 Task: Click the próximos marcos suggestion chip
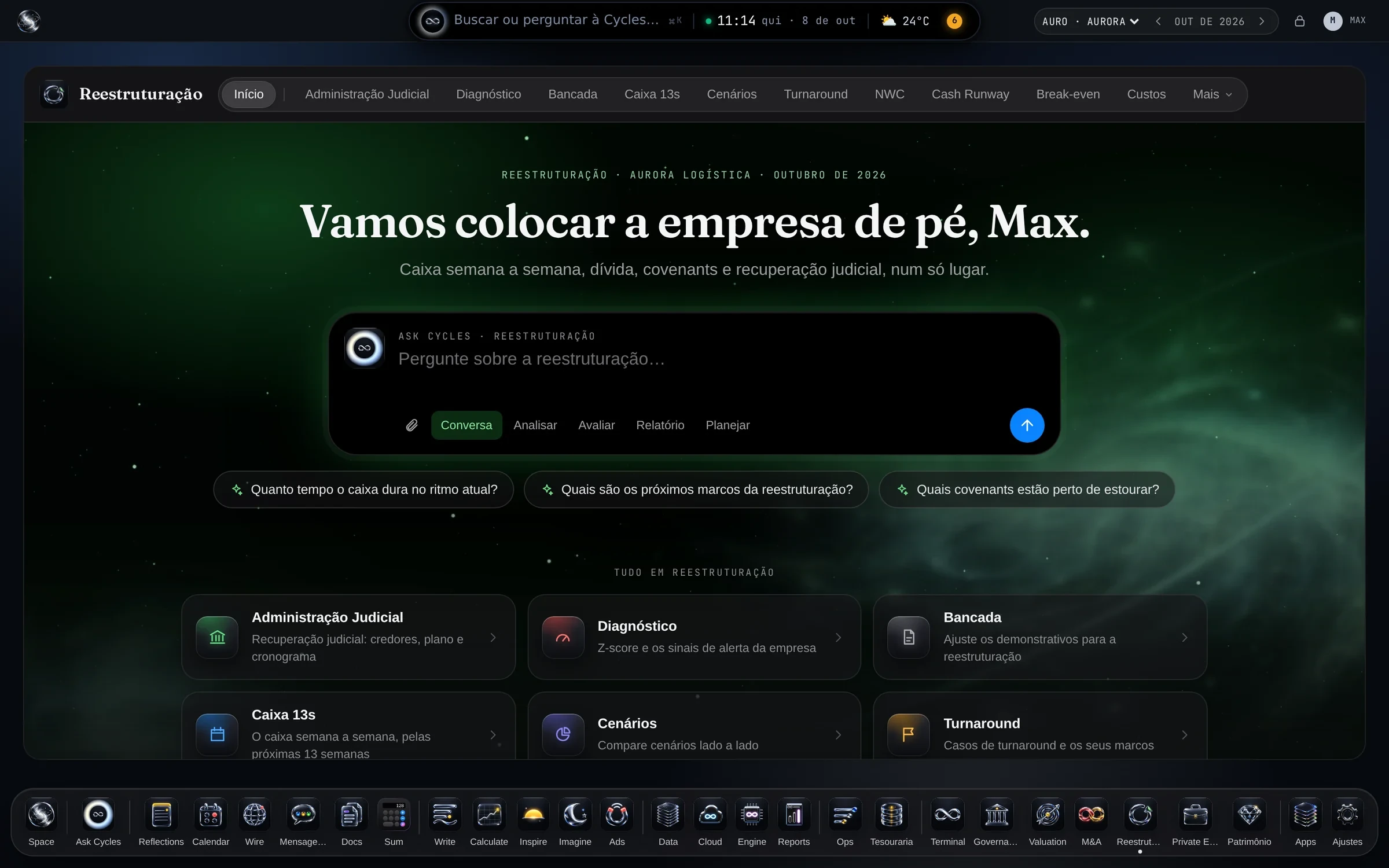696,490
